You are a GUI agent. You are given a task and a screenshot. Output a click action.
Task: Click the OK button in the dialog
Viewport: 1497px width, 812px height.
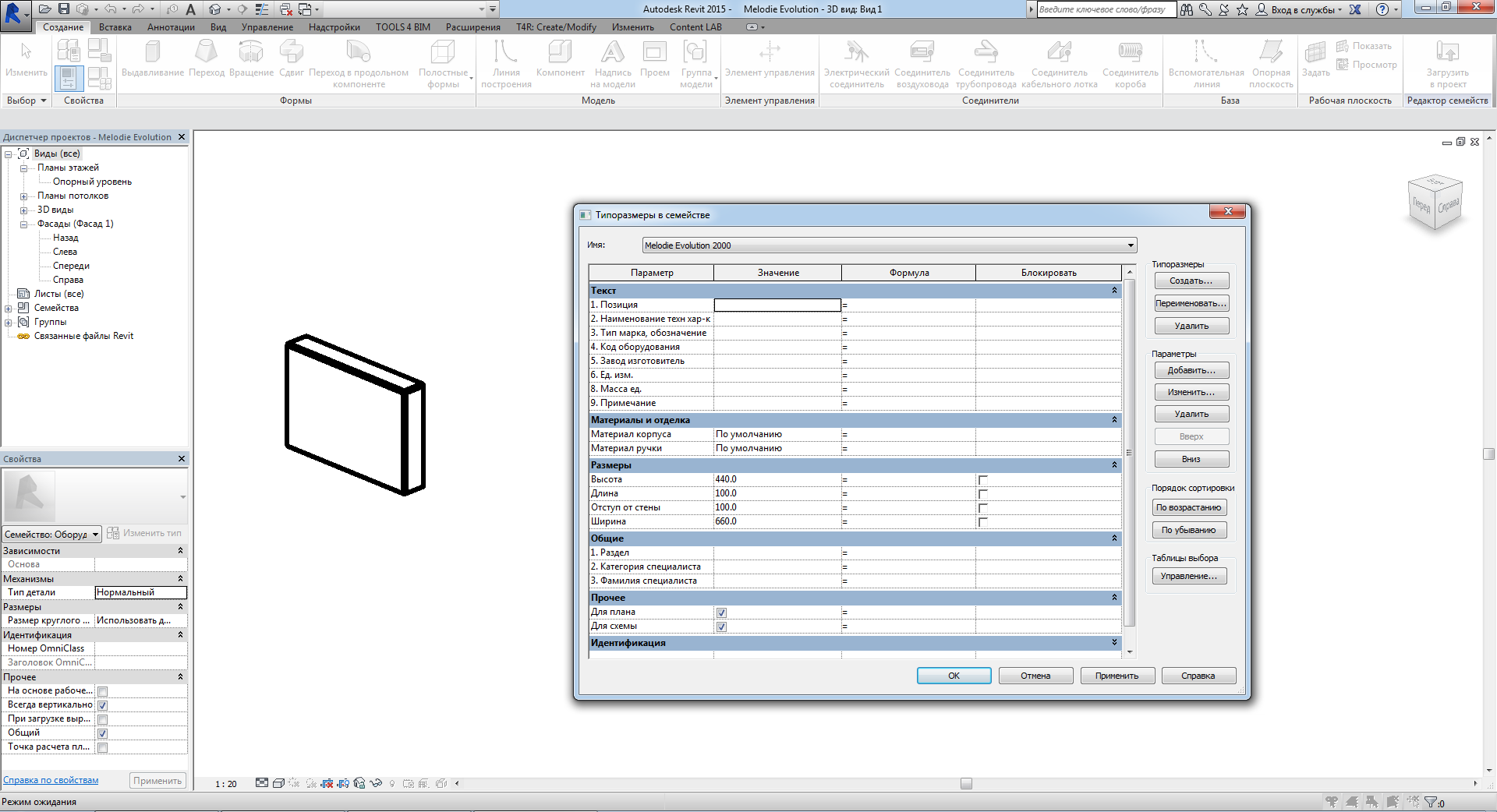pyautogui.click(x=954, y=676)
